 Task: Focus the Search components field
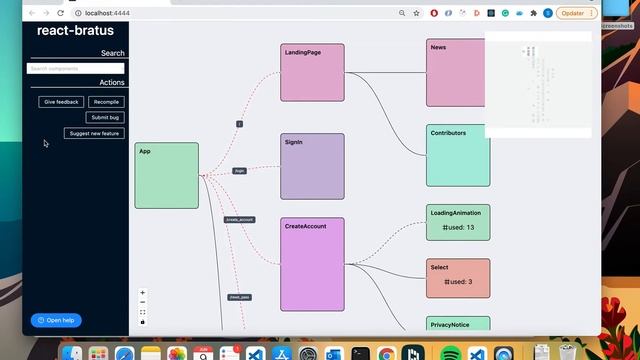pyautogui.click(x=76, y=69)
